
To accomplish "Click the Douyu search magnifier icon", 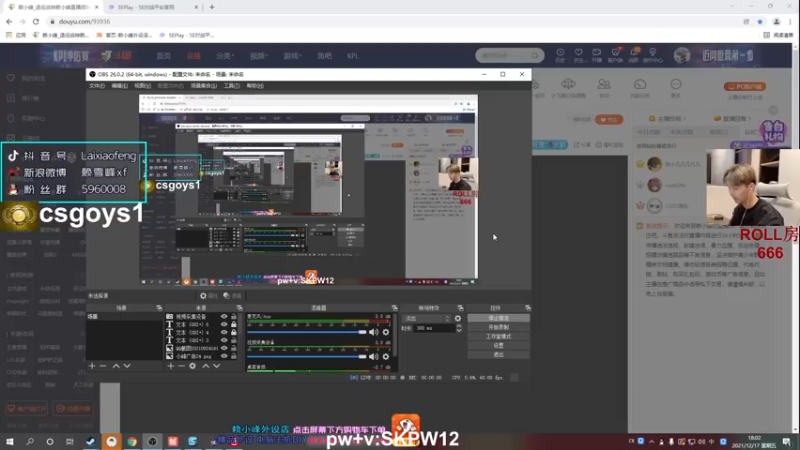I will coord(534,55).
